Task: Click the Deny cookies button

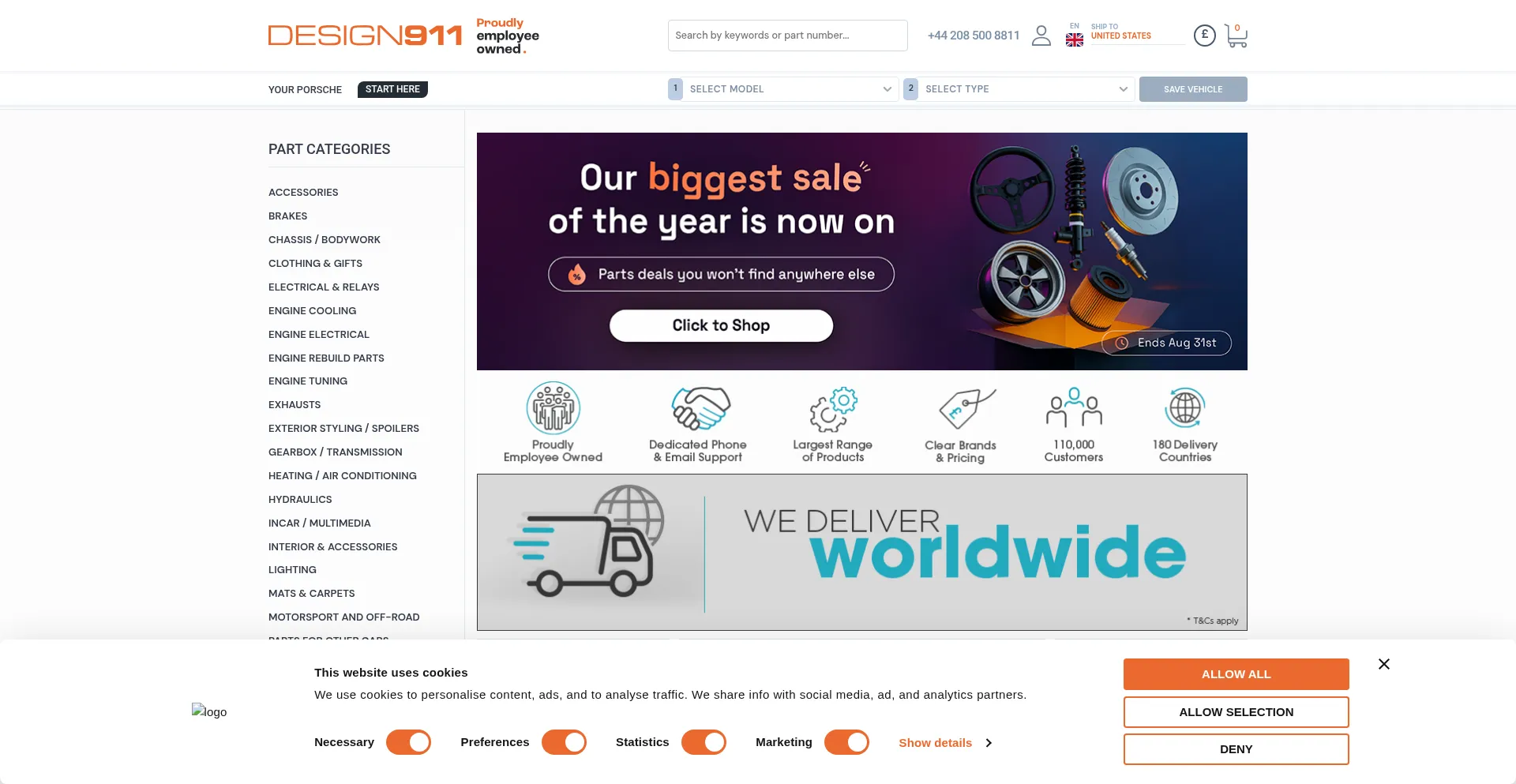Action: pos(1236,749)
